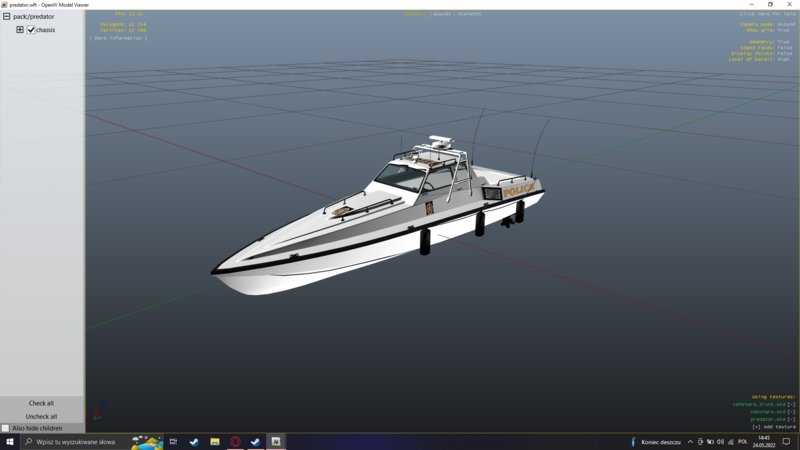Remove predator.wtd texture with [-]
Viewport: 800px width, 450px height.
click(791, 419)
